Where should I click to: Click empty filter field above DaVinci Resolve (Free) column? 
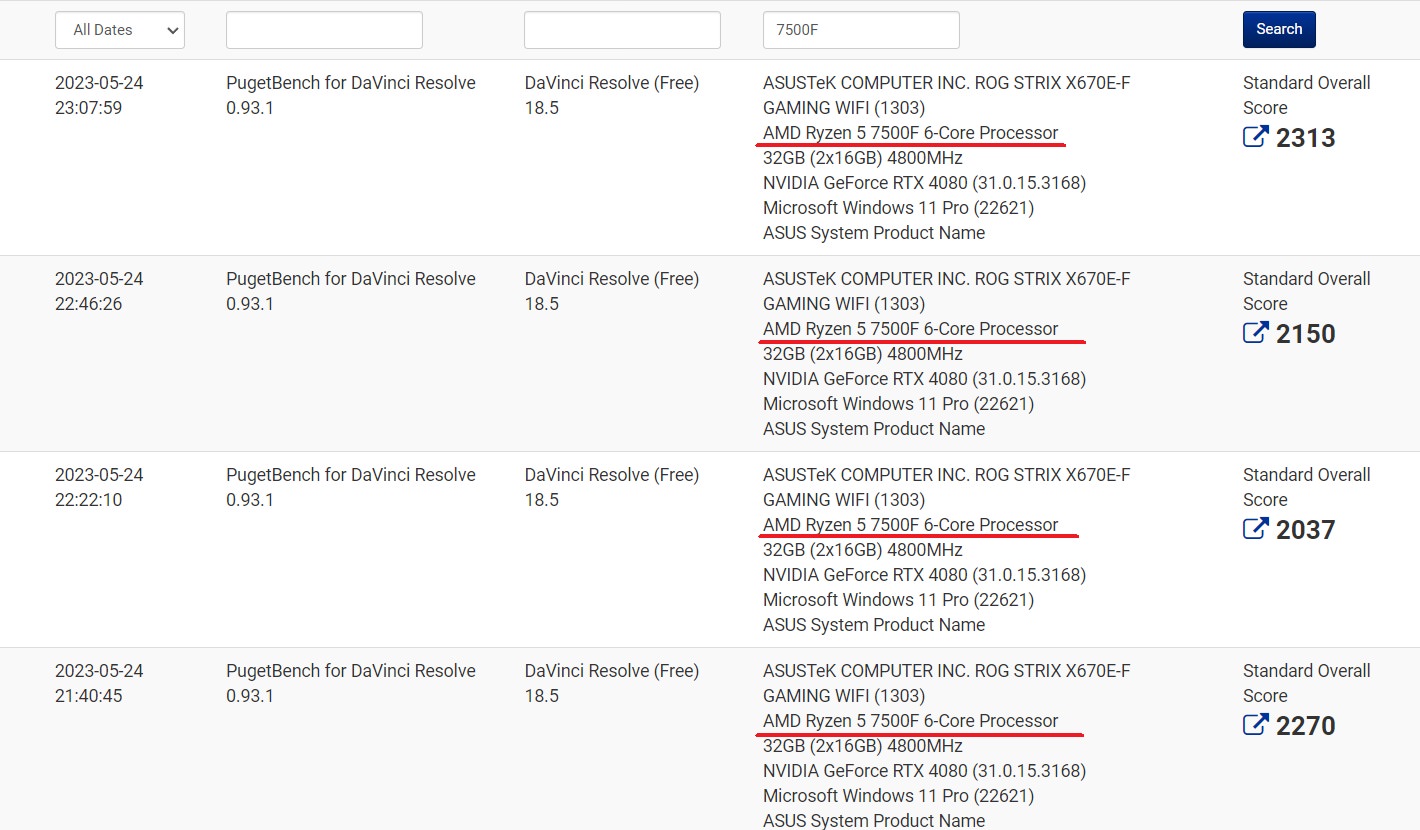[622, 30]
